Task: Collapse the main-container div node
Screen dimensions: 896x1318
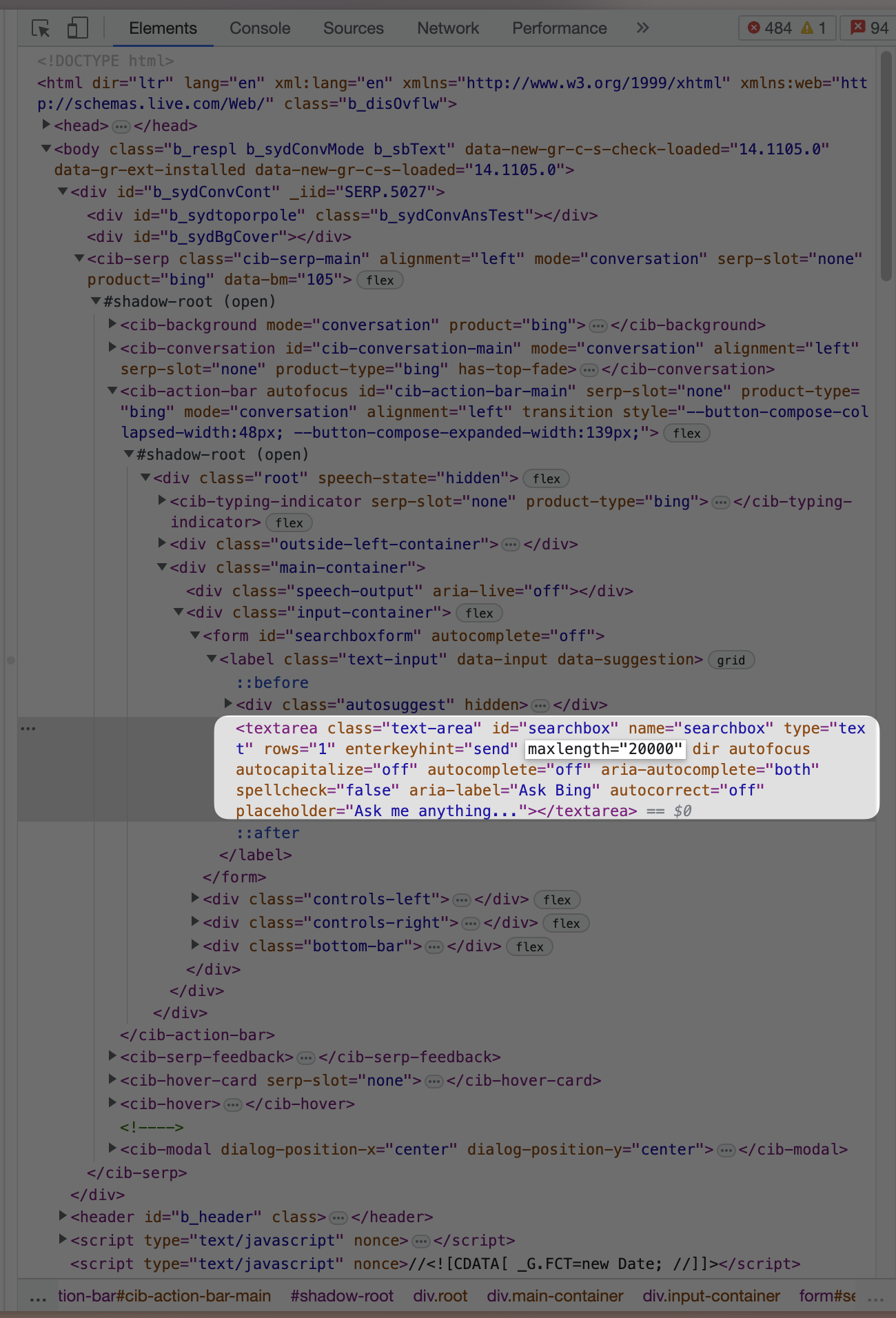Action: (162, 567)
